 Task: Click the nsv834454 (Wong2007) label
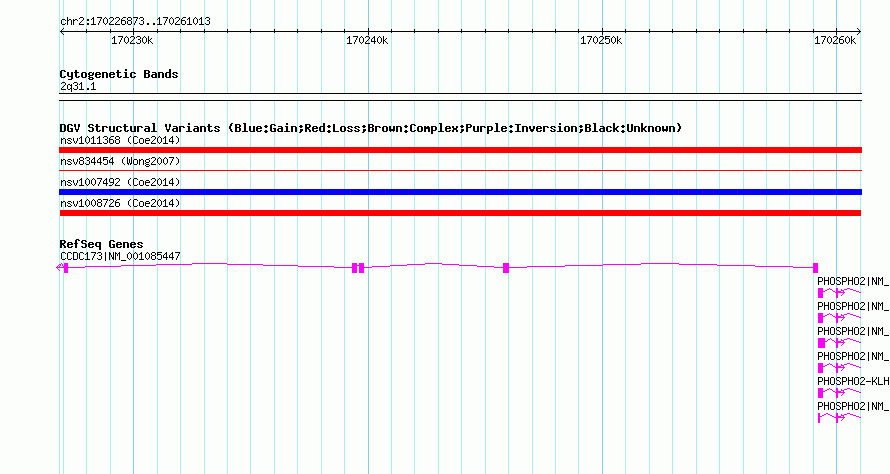coord(120,161)
